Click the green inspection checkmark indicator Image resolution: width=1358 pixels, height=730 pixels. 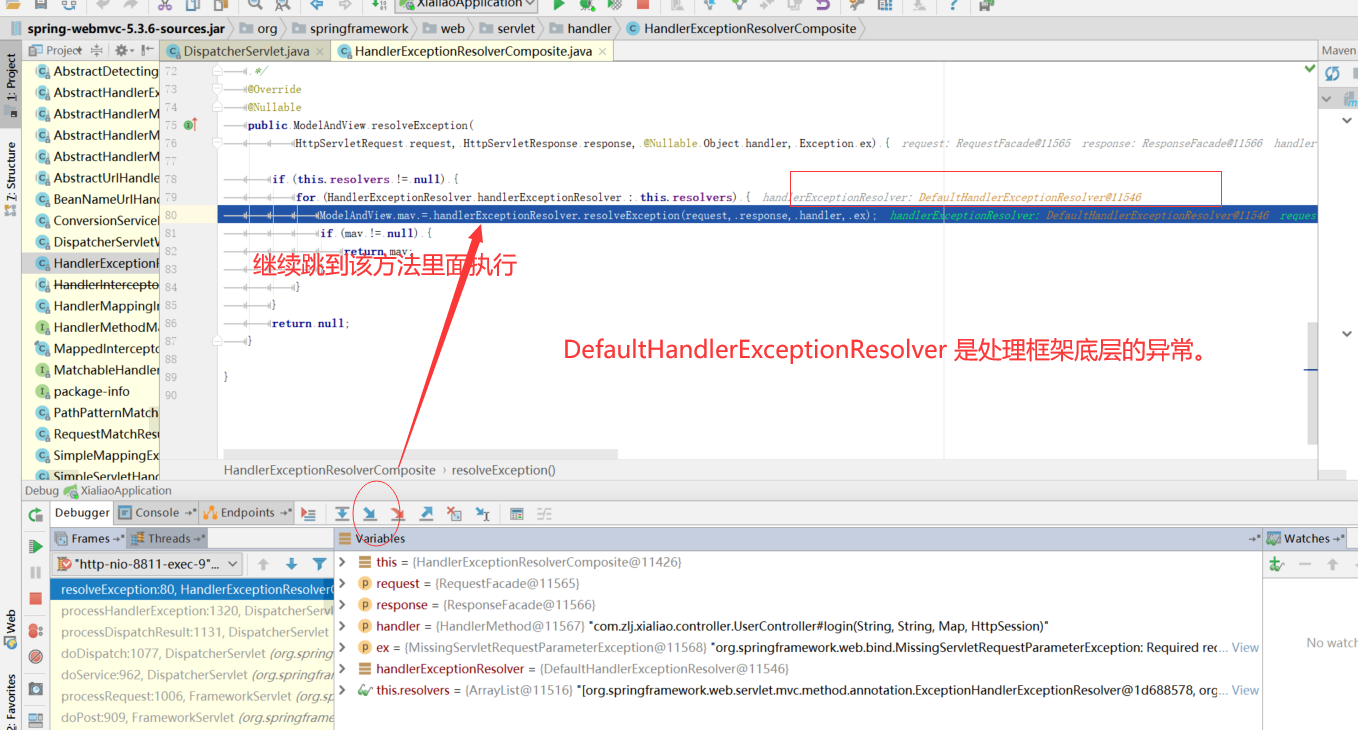click(1310, 69)
